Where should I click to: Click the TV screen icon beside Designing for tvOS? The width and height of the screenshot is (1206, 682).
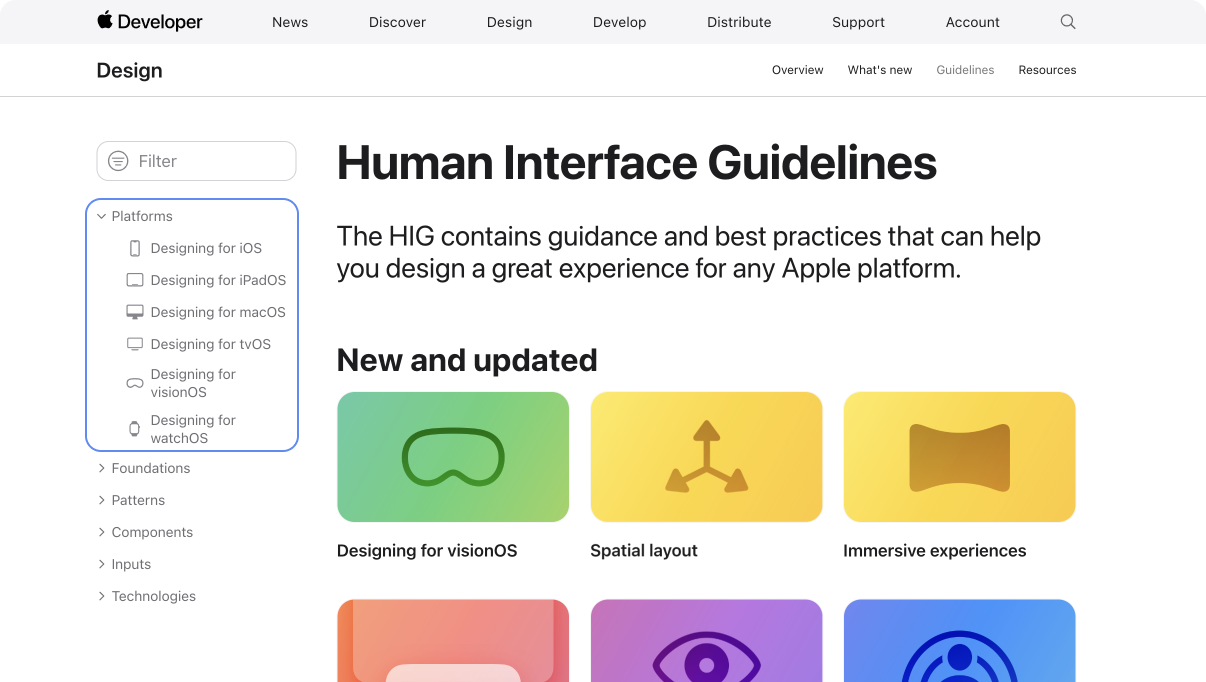[134, 343]
